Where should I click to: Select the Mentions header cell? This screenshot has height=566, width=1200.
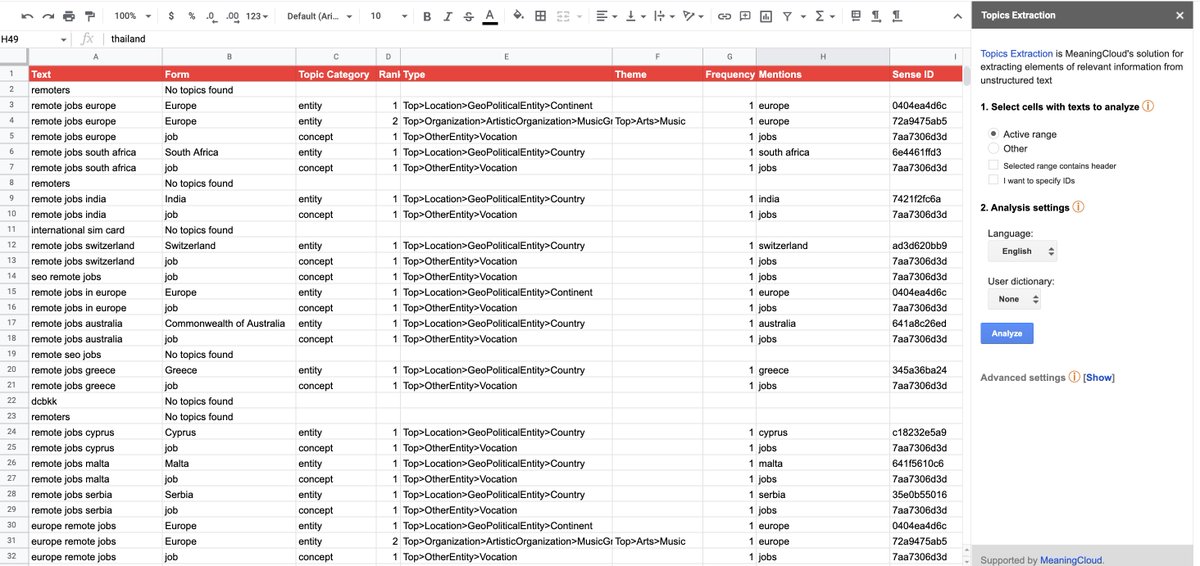point(822,74)
